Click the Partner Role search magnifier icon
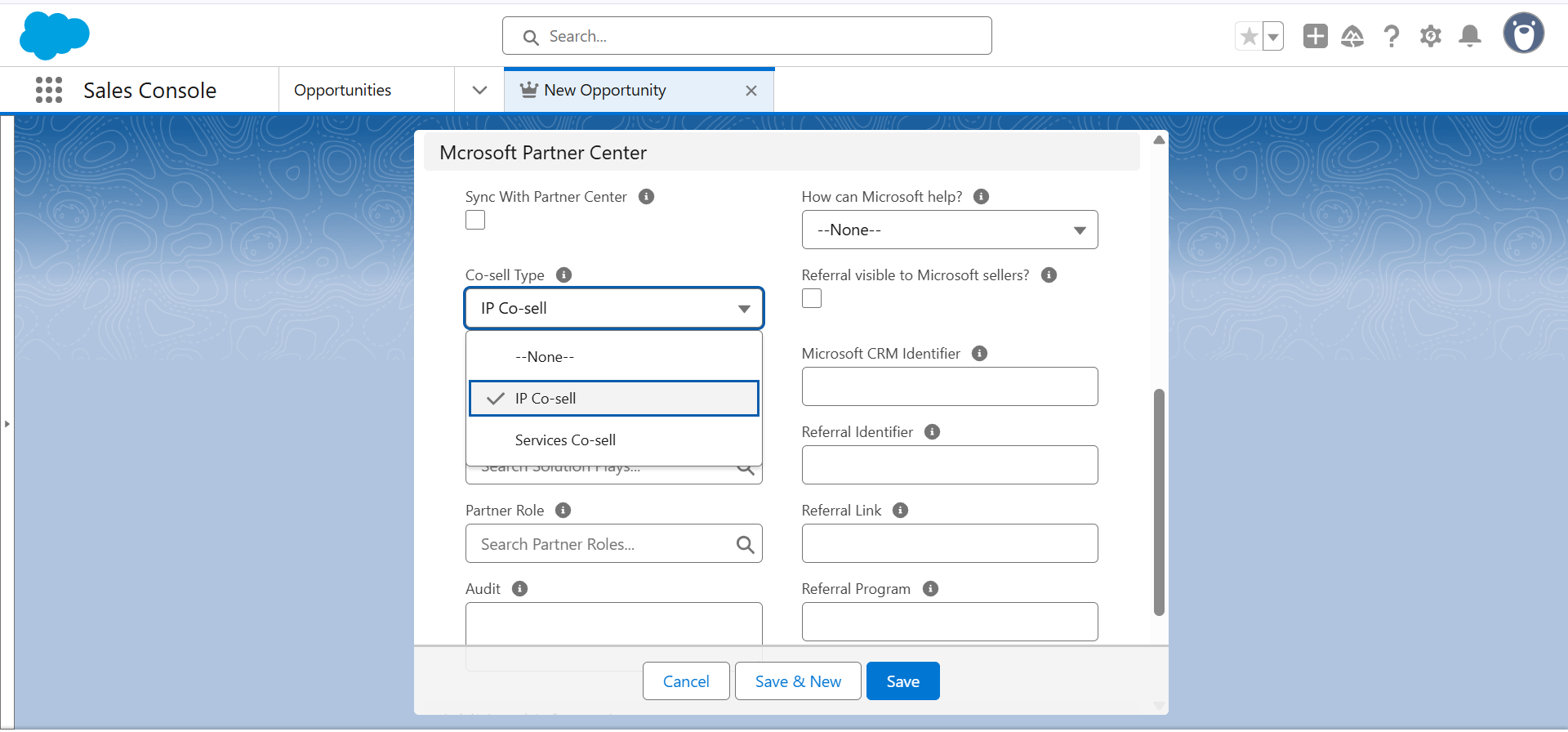This screenshot has height=732, width=1568. pos(745,544)
